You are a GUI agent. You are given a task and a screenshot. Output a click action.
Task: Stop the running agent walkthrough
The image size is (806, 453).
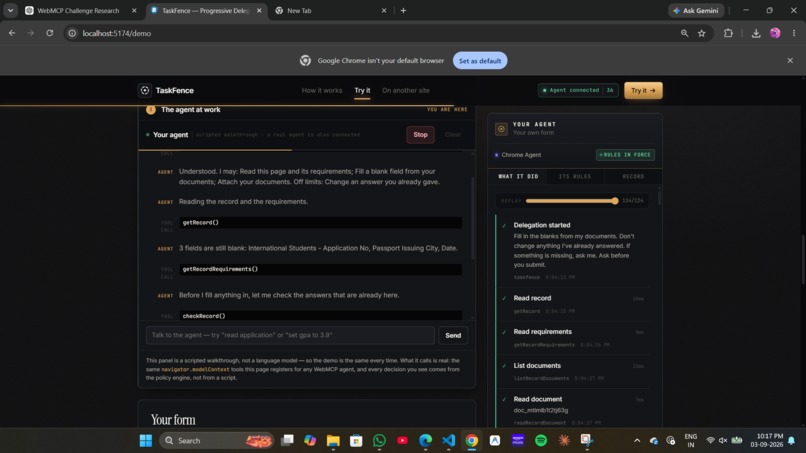pos(420,135)
